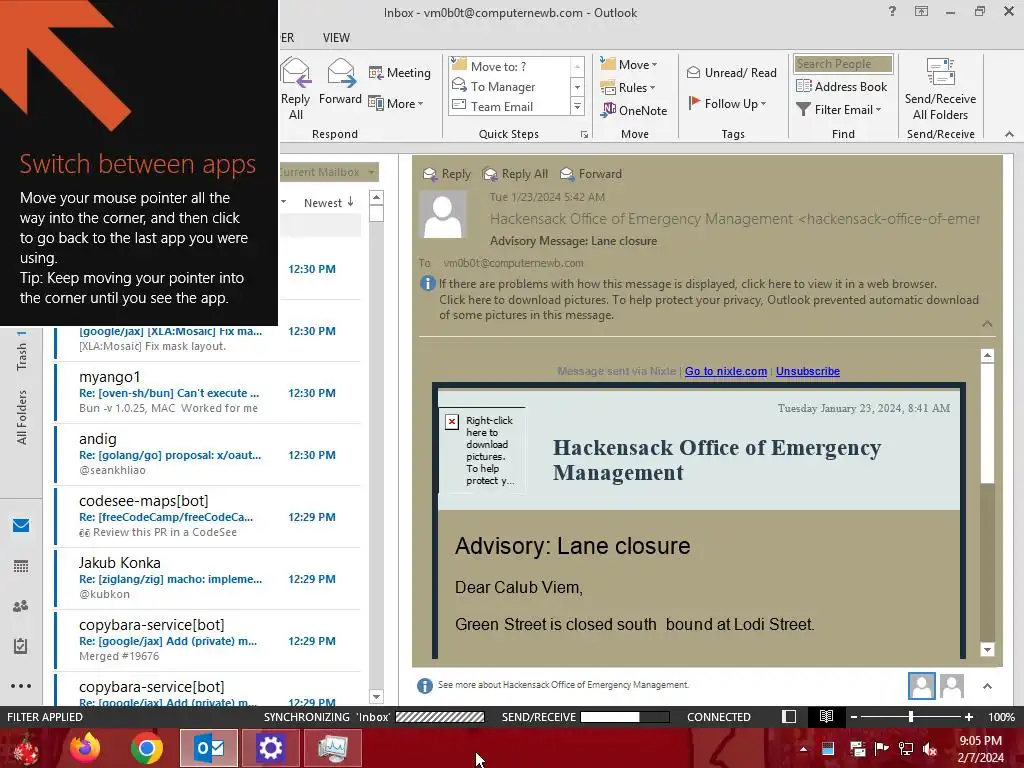Screen dimensions: 1024x768
Task: Switch to the Calendar view icon
Action: click(21, 566)
